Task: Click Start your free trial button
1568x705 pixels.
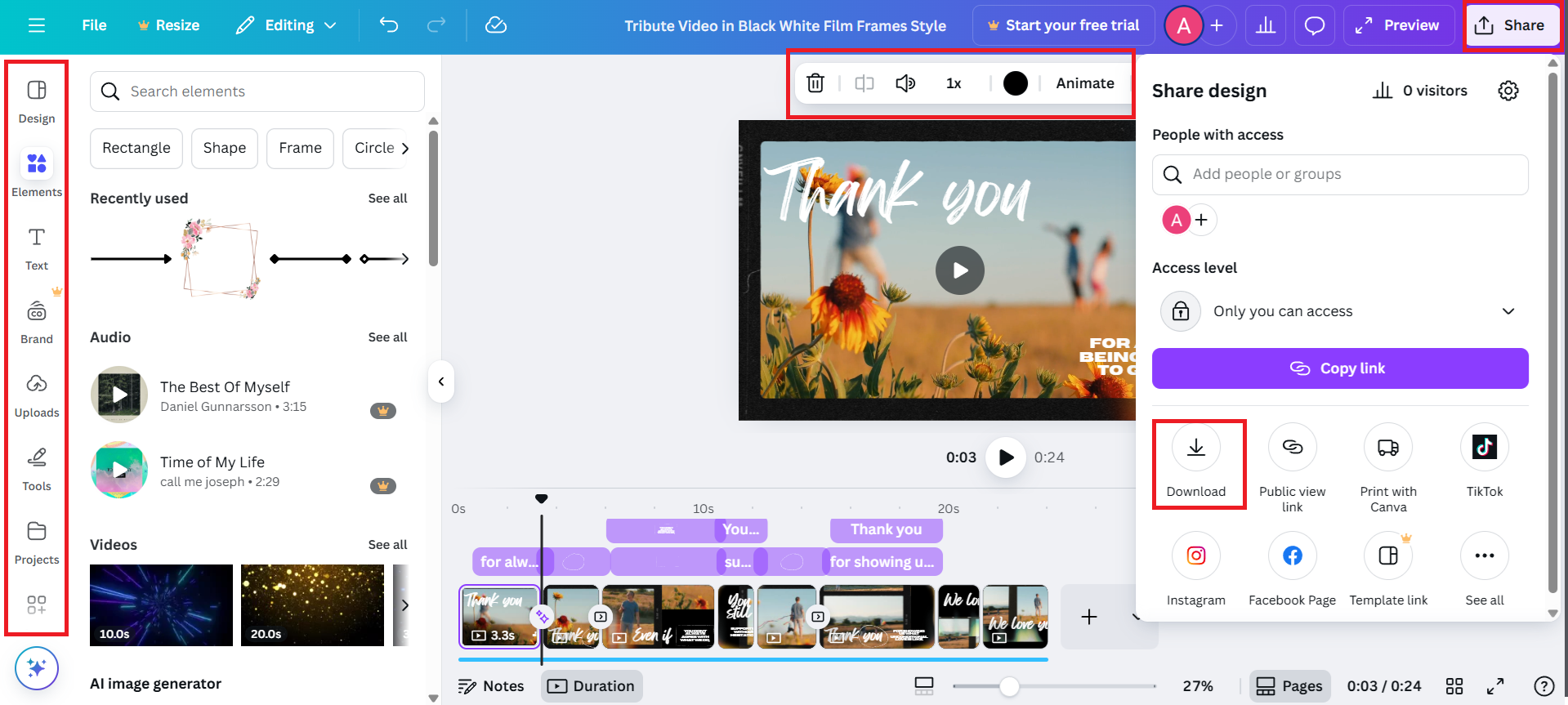Action: [x=1063, y=25]
